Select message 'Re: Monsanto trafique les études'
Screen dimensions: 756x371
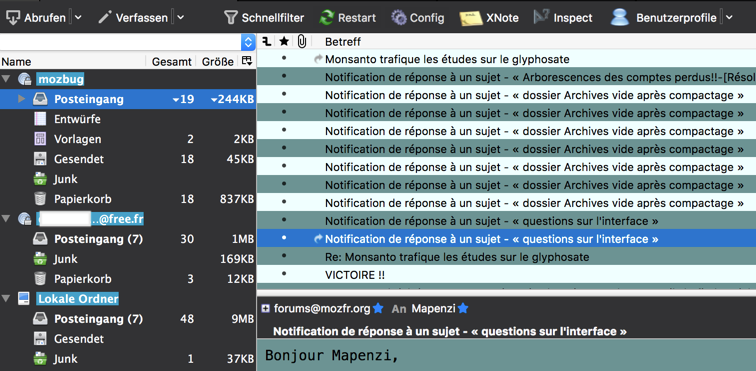coord(506,257)
